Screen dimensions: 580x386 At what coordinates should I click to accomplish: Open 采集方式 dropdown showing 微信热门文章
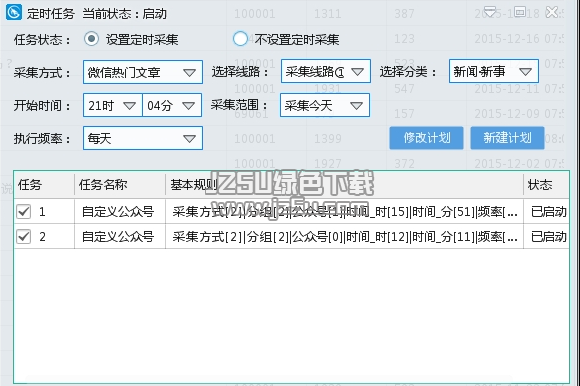(143, 72)
